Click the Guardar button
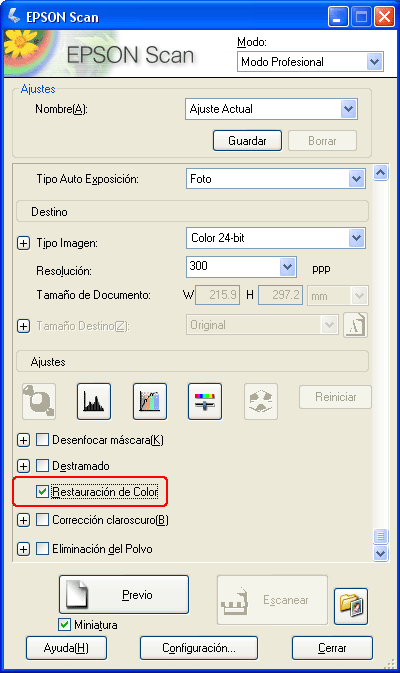This screenshot has height=673, width=400. tap(247, 141)
